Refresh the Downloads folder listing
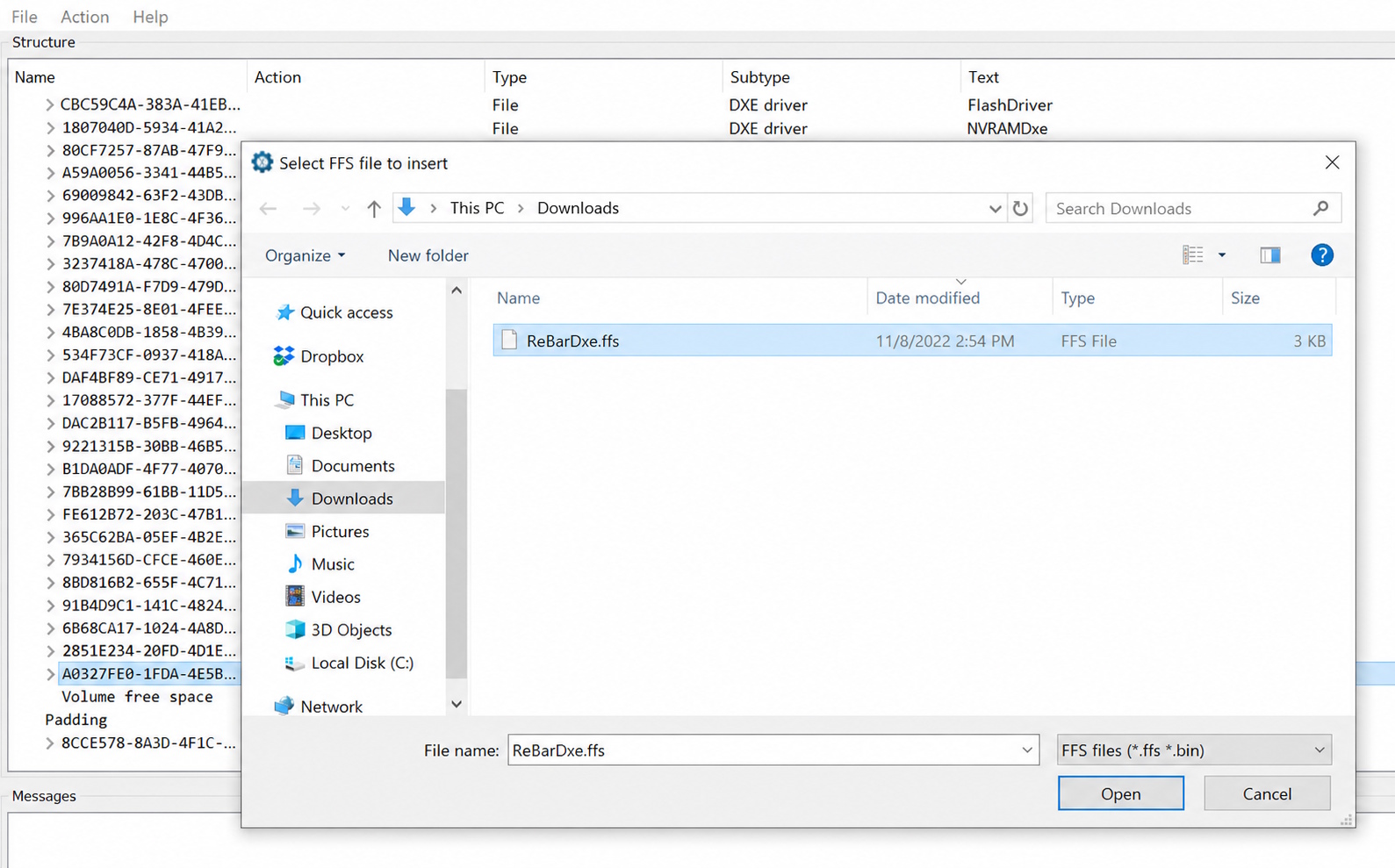 pyautogui.click(x=1020, y=209)
